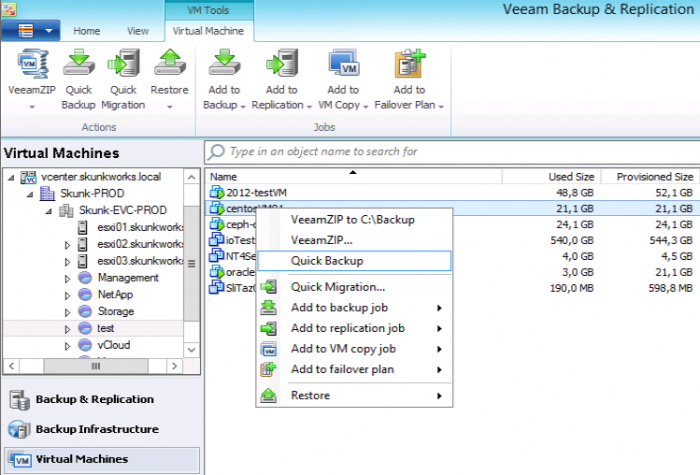
Task: Open Restore submenu in context menu
Action: click(354, 396)
